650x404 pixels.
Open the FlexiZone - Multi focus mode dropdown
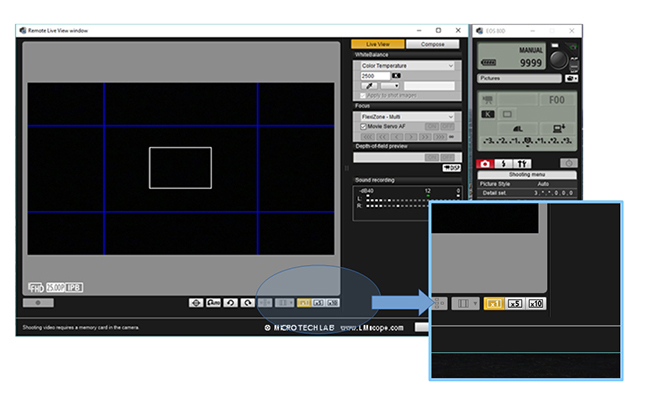tap(407, 117)
